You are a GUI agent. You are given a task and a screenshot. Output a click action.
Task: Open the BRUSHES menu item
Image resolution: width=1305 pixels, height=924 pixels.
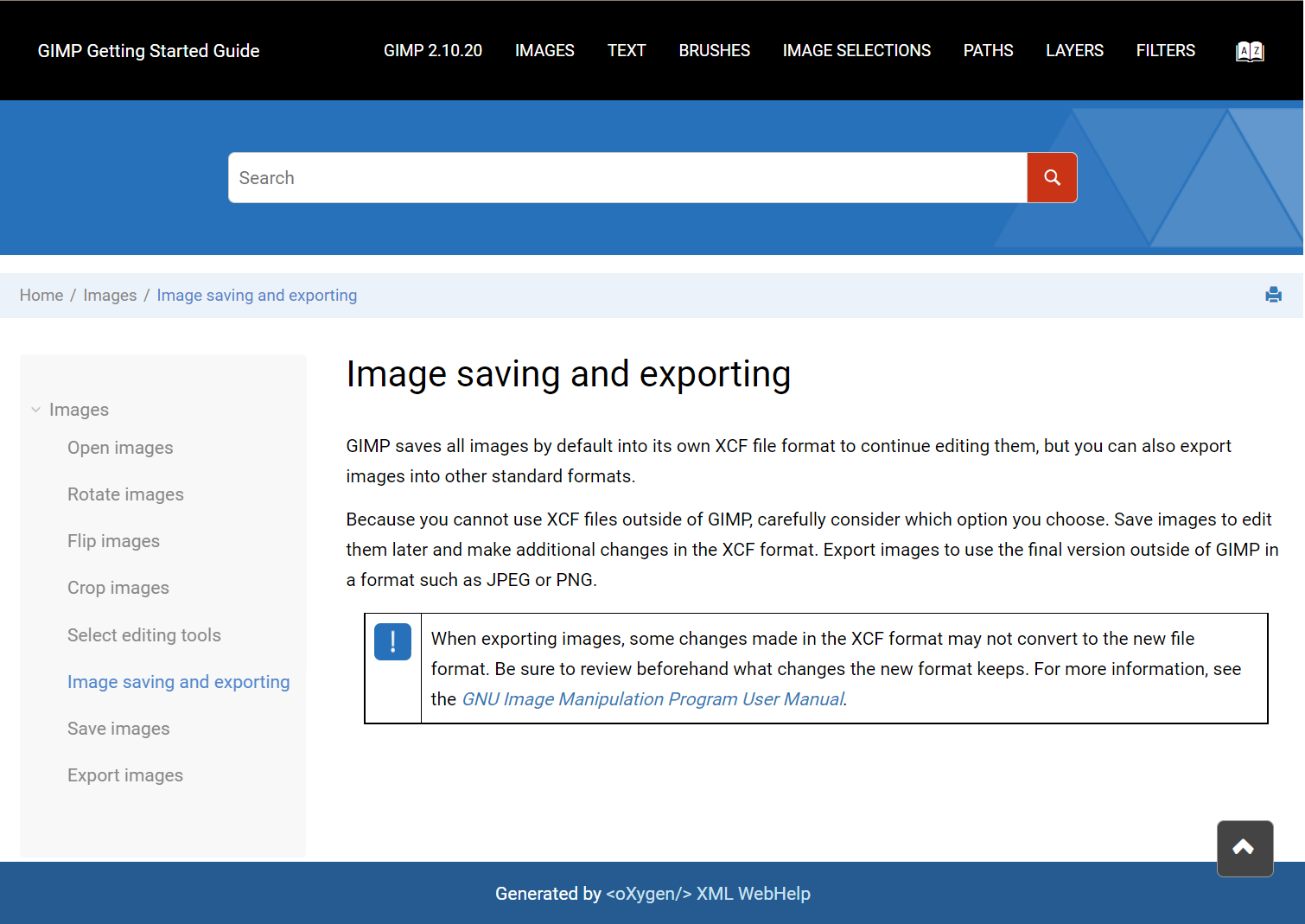tap(715, 51)
